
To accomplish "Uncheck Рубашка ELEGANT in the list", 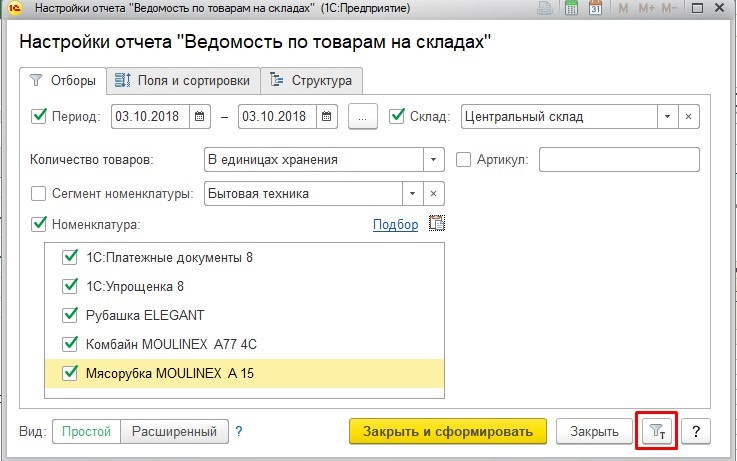I will click(69, 315).
